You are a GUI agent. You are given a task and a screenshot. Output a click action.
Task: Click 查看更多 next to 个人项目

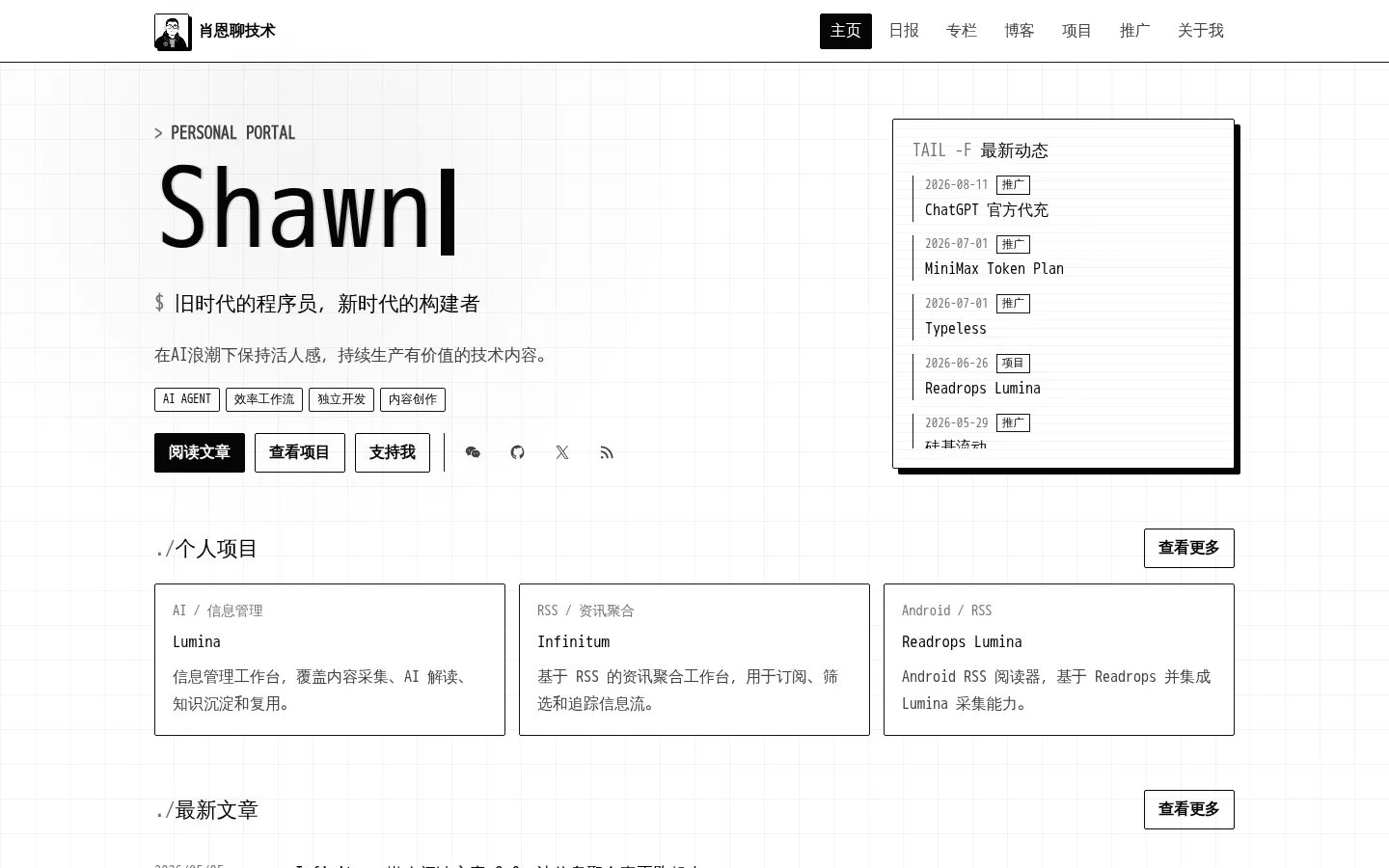coord(1189,548)
